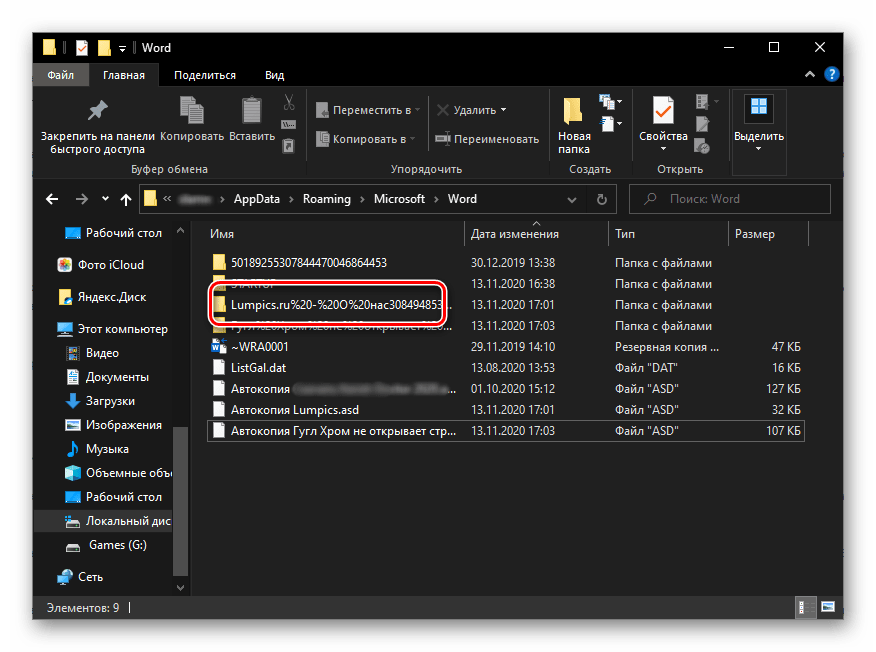Click the Copy path icon in the ribbon
Image resolution: width=876 pixels, height=652 pixels.
(x=289, y=124)
